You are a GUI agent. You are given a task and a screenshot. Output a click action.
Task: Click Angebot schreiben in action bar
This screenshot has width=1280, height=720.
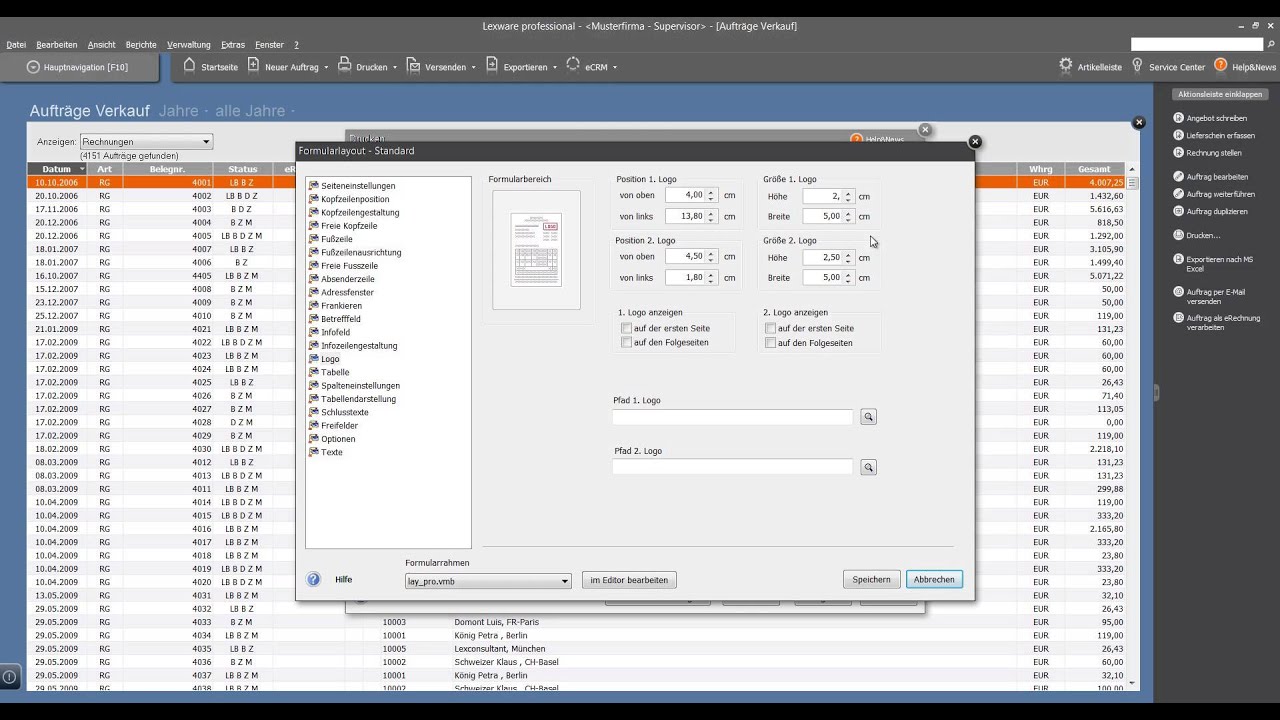pos(1216,118)
